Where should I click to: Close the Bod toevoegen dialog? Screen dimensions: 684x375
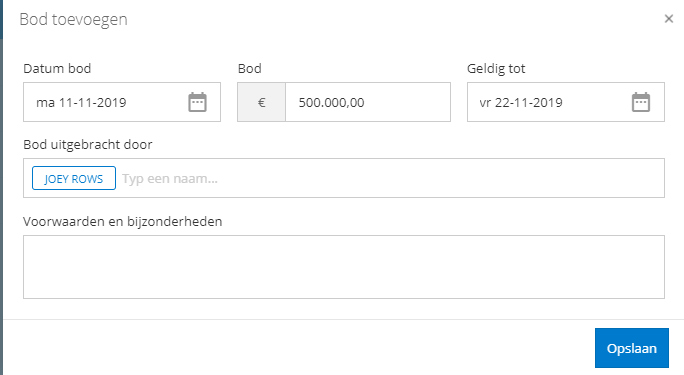[669, 19]
